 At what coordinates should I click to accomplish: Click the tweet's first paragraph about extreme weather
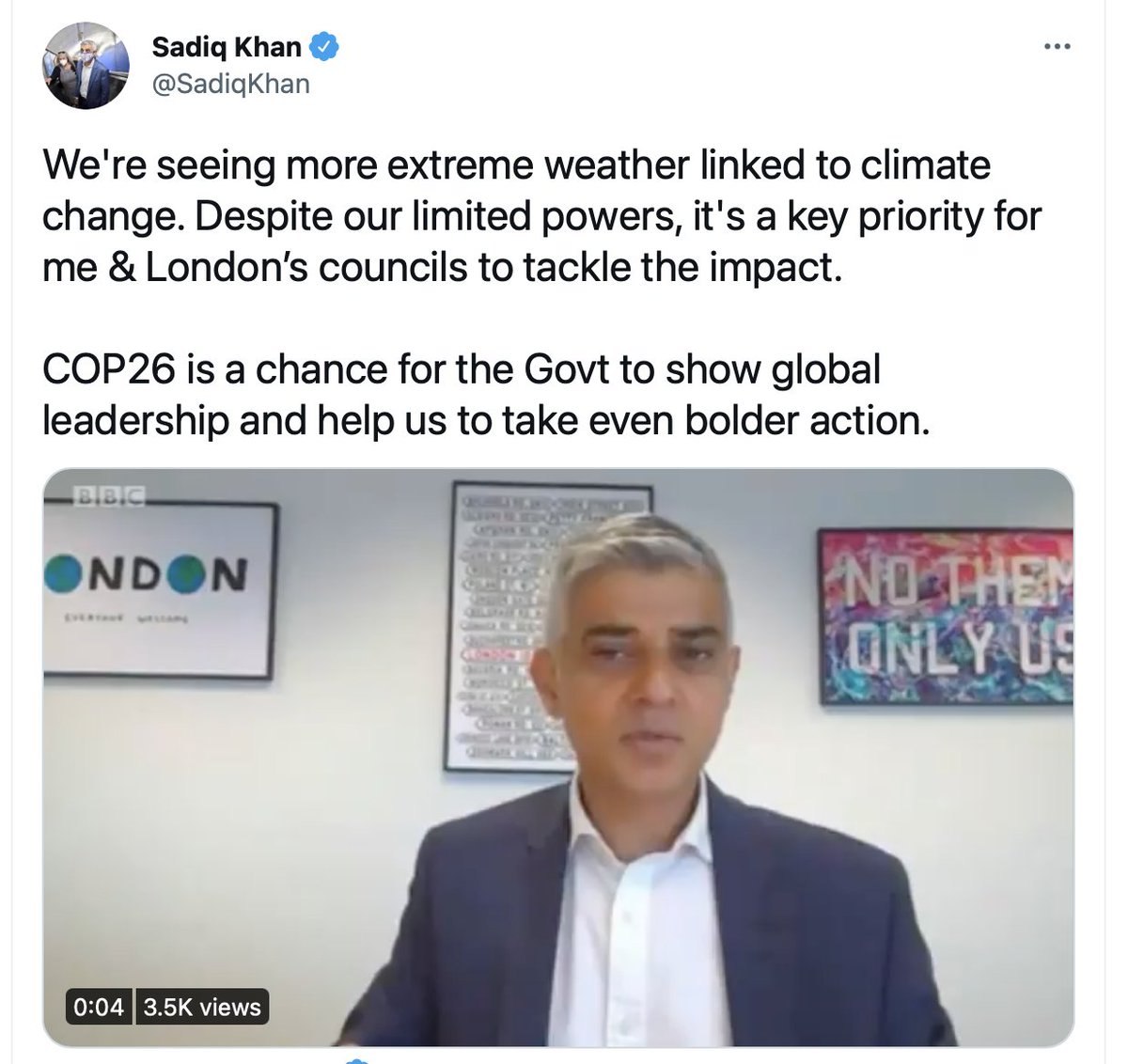(x=542, y=216)
